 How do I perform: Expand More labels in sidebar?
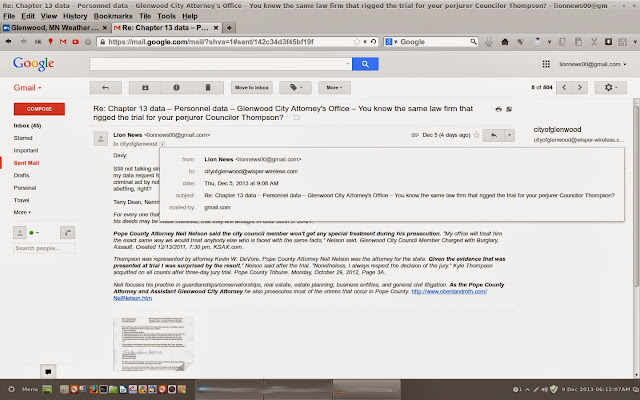[x=22, y=212]
